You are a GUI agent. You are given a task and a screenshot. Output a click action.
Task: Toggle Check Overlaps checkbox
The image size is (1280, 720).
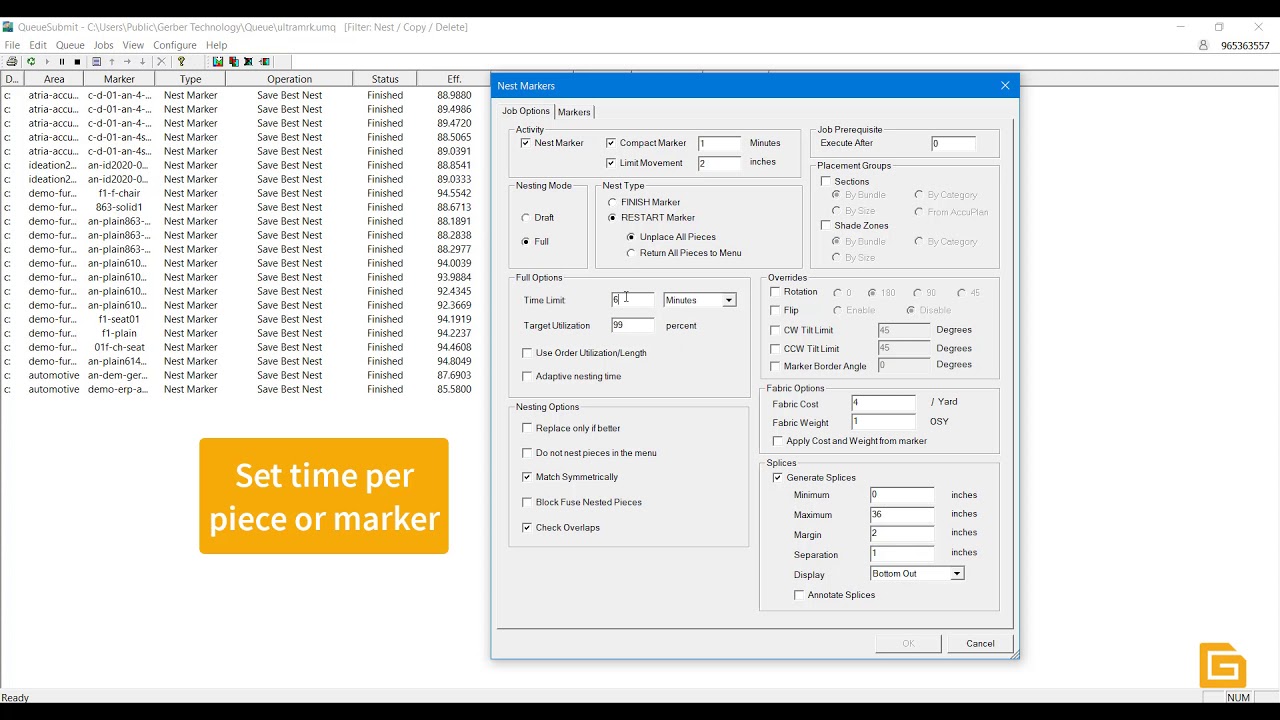click(x=527, y=527)
